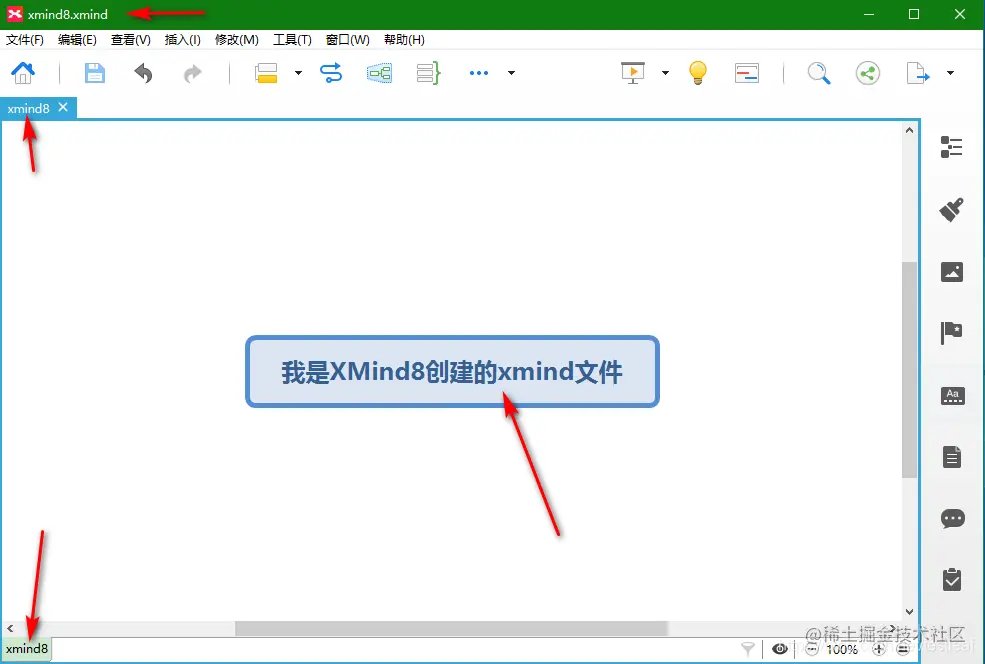Open the search magnifier tool
The width and height of the screenshot is (985, 664).
coord(819,73)
